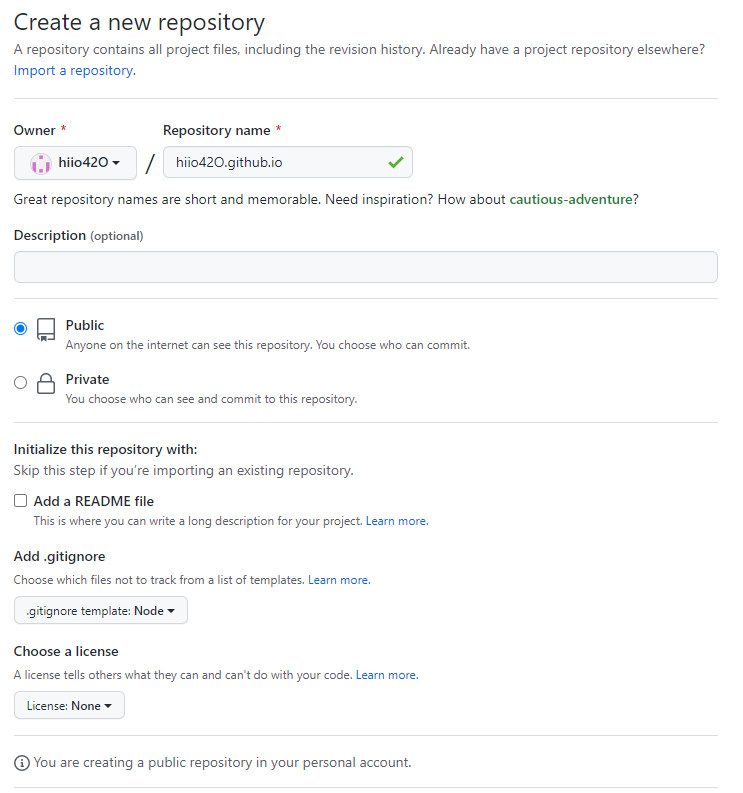Open the License None dropdown
The height and width of the screenshot is (793, 743).
[x=69, y=706]
